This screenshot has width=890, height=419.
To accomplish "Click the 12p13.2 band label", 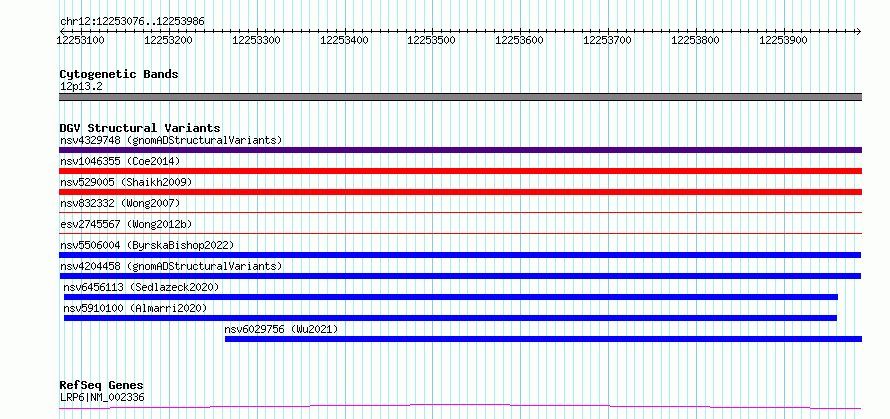I will [81, 87].
